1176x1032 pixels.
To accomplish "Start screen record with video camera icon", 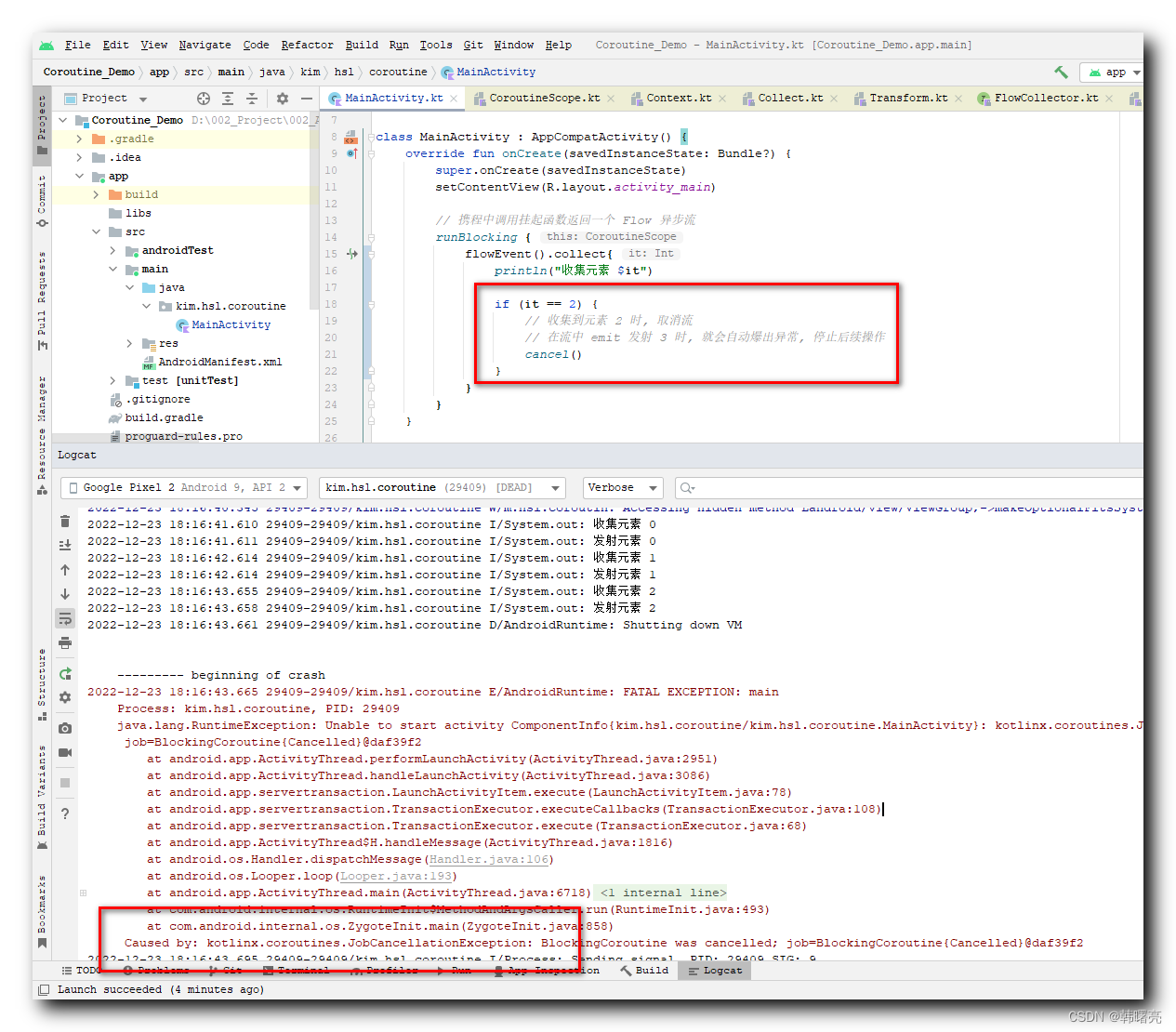I will (65, 752).
